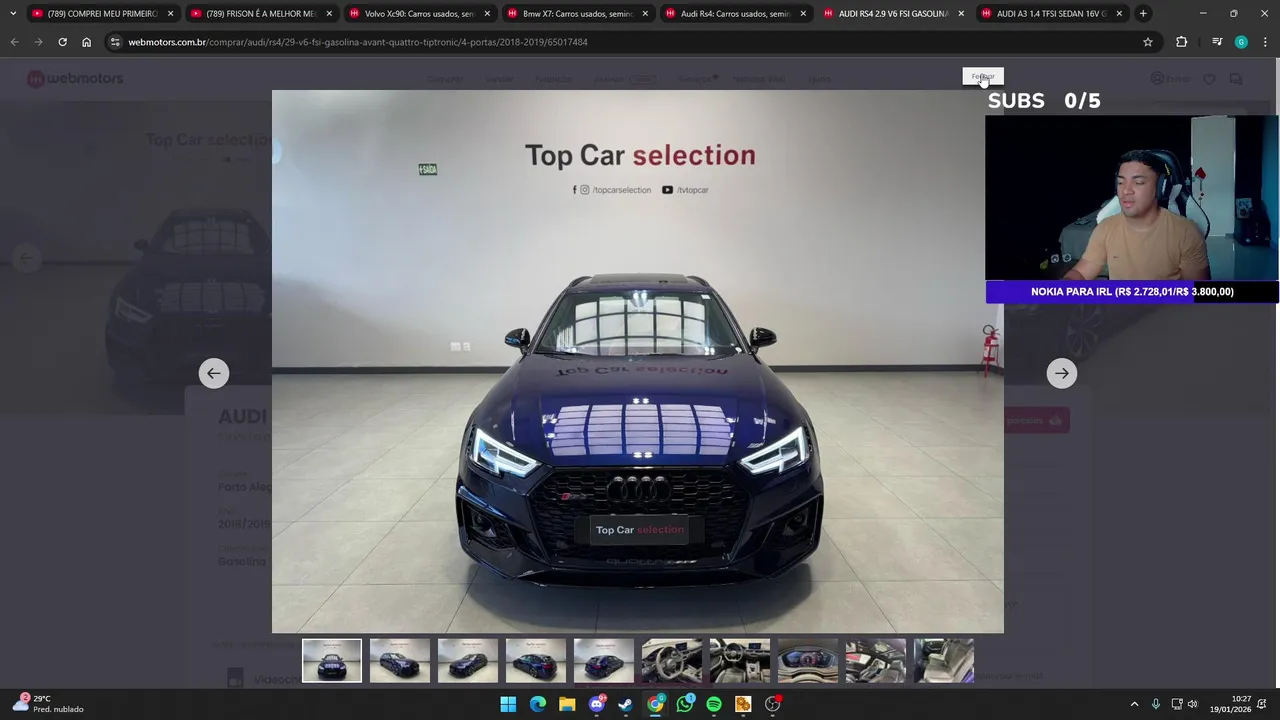Switch to the Bmw X7 Carros usados tab

pos(576,14)
